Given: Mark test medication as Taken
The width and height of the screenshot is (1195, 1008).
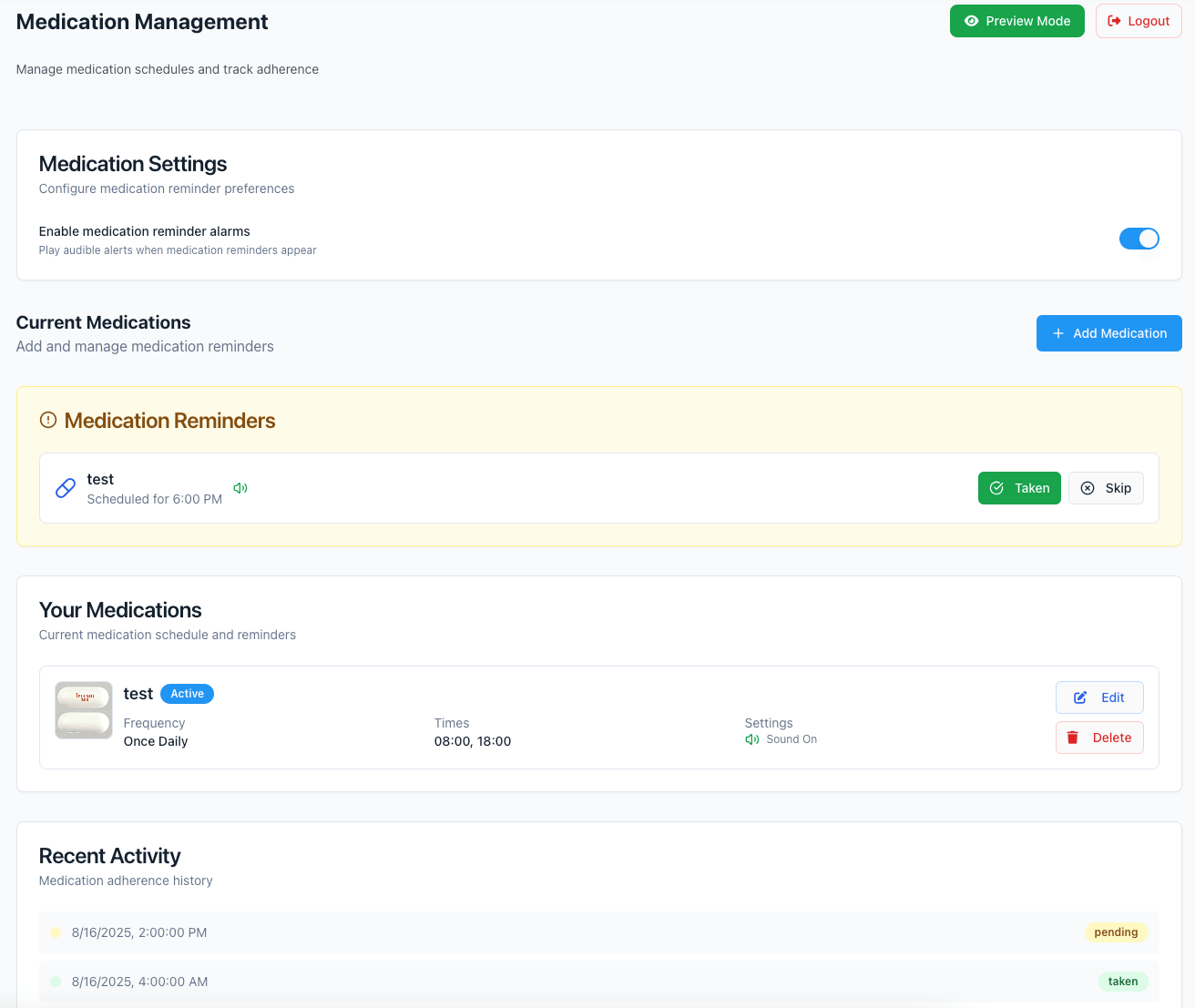Looking at the screenshot, I should [x=1019, y=488].
